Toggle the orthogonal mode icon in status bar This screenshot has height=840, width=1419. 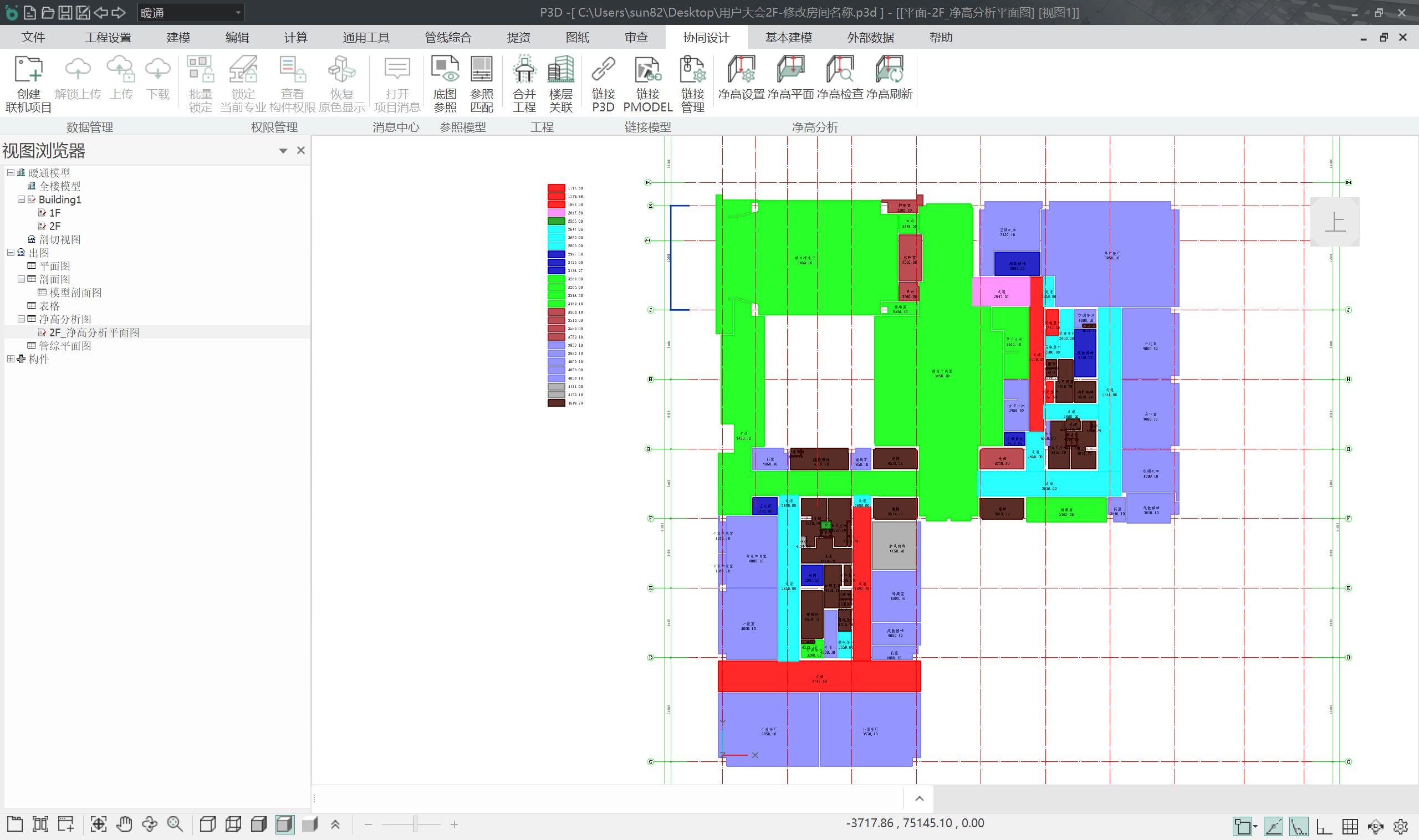tap(1324, 826)
